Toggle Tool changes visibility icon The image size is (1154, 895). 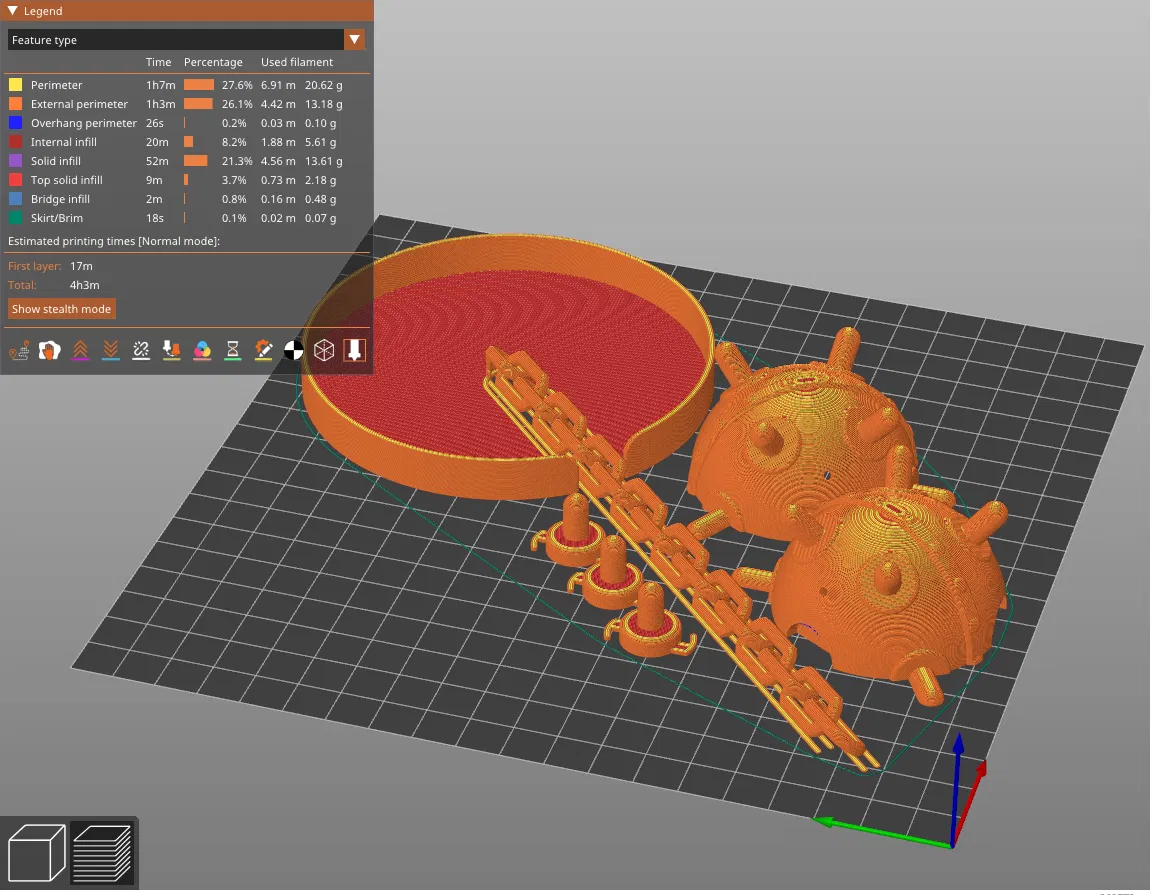(171, 350)
